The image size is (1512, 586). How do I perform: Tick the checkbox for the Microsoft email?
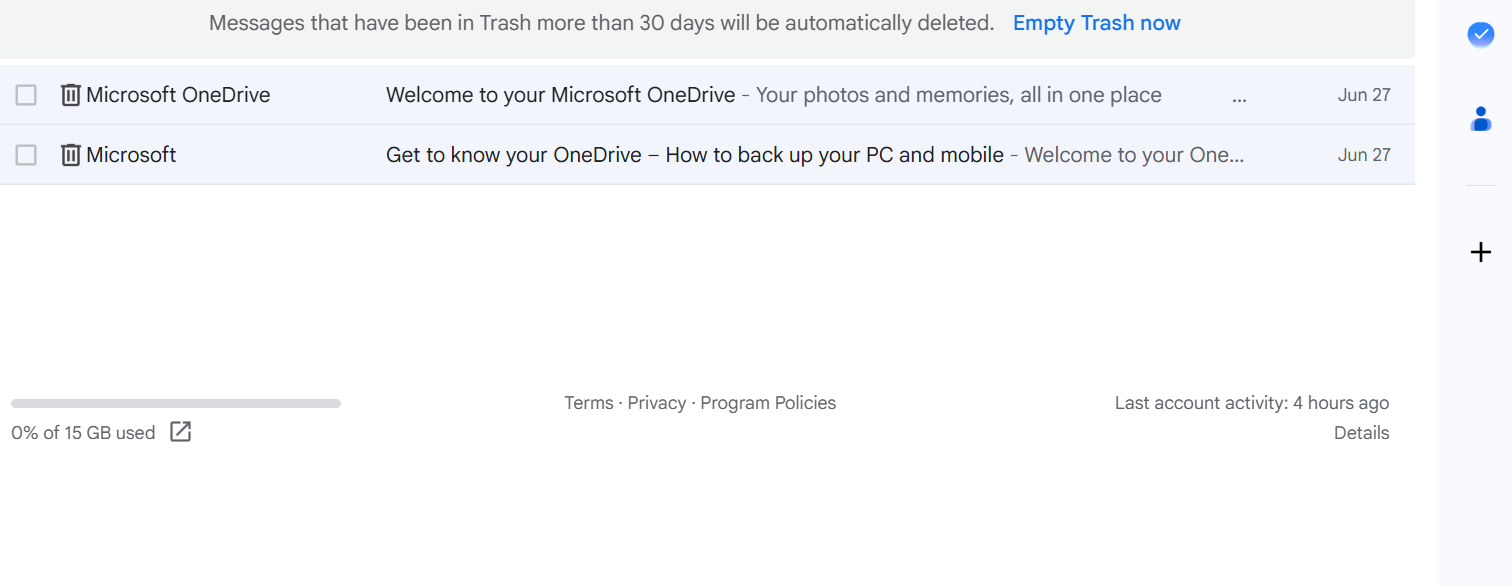coord(26,155)
